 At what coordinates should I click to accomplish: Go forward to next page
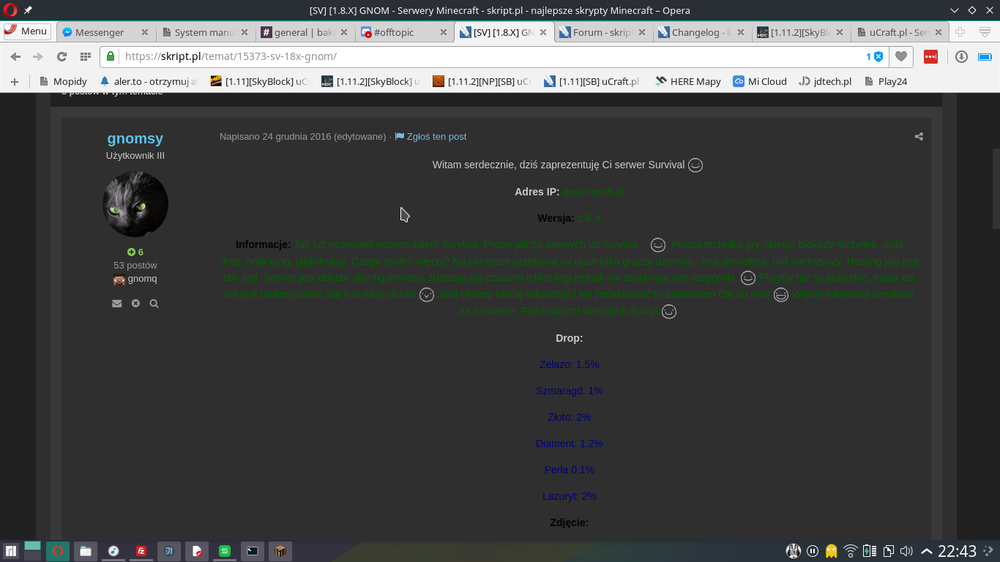point(38,57)
